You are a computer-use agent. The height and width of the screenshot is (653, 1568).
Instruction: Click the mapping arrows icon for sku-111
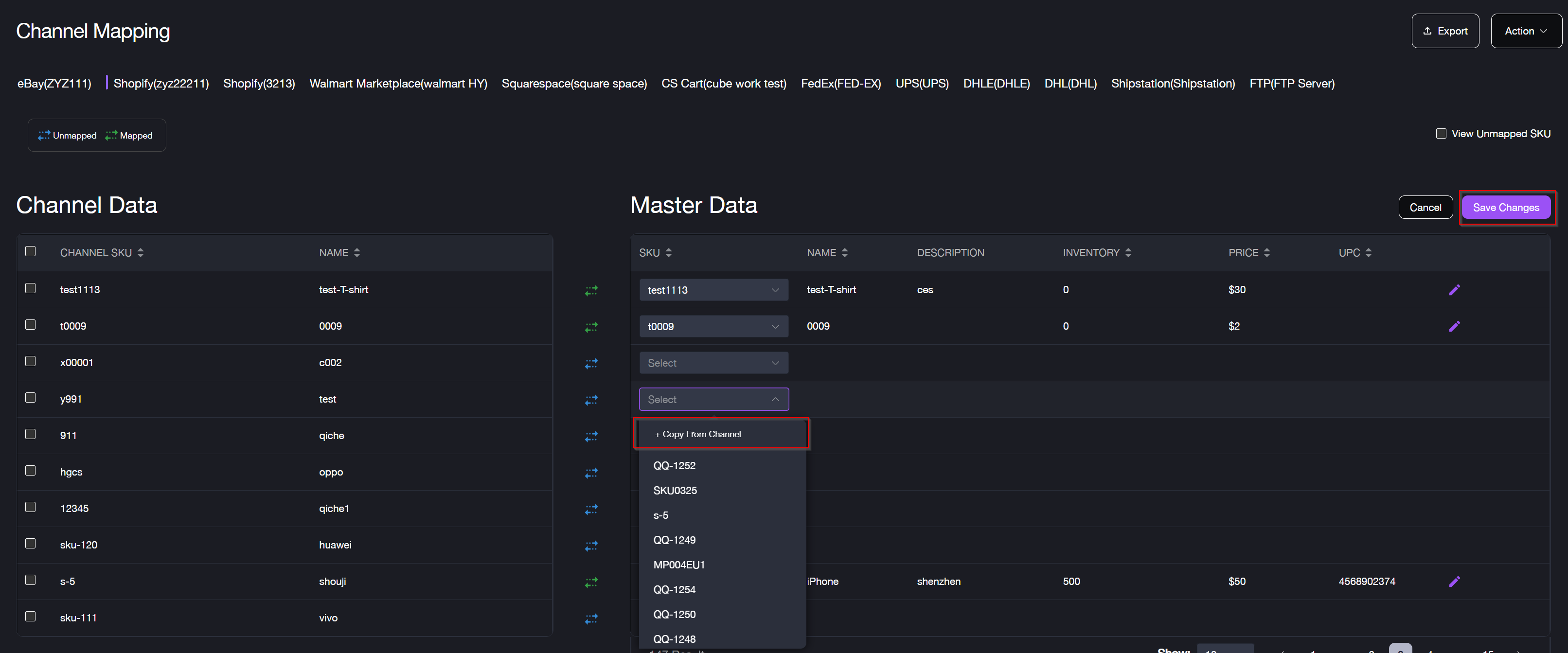[591, 618]
